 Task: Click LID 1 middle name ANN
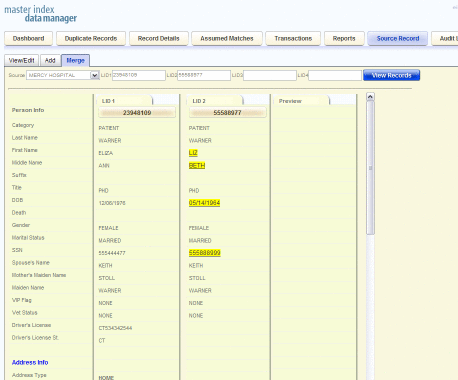pos(104,166)
